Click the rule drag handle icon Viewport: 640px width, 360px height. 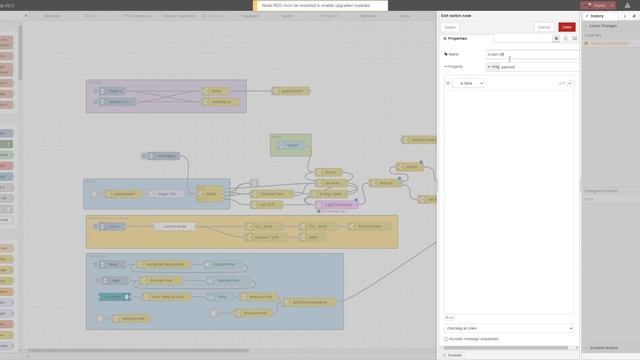coord(448,83)
